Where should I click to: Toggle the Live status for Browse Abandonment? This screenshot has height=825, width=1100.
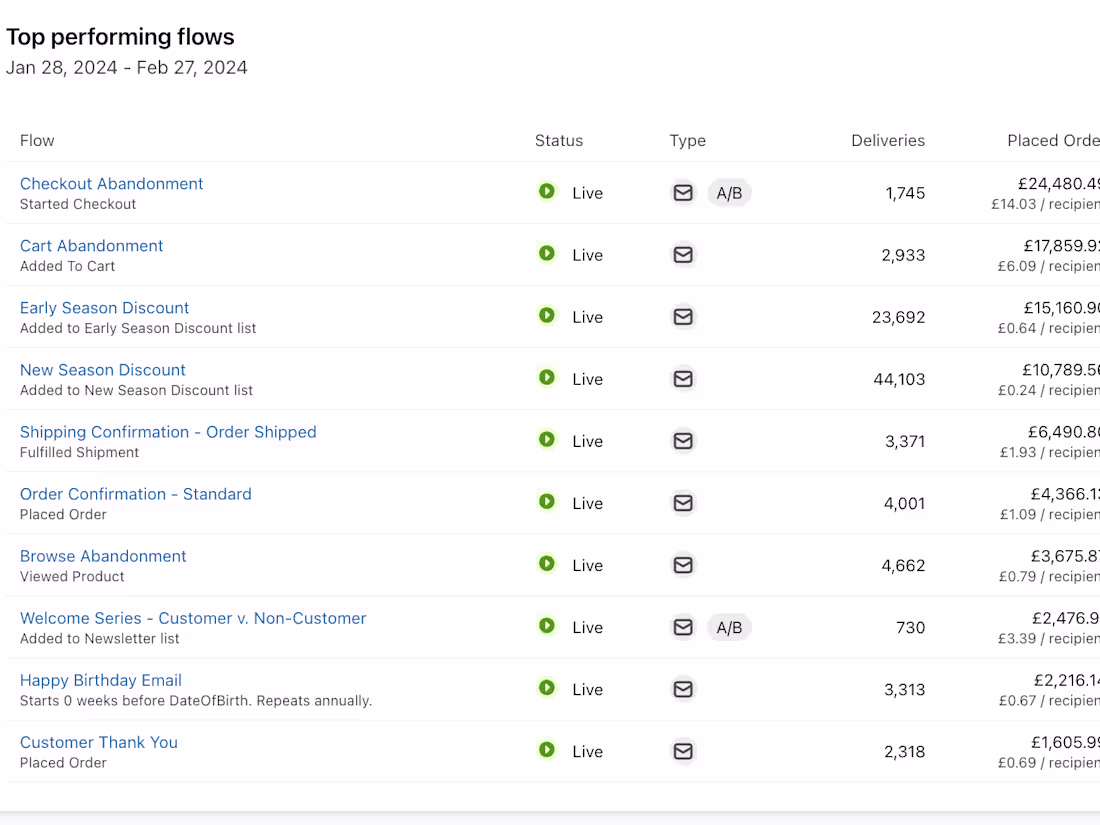pos(547,563)
